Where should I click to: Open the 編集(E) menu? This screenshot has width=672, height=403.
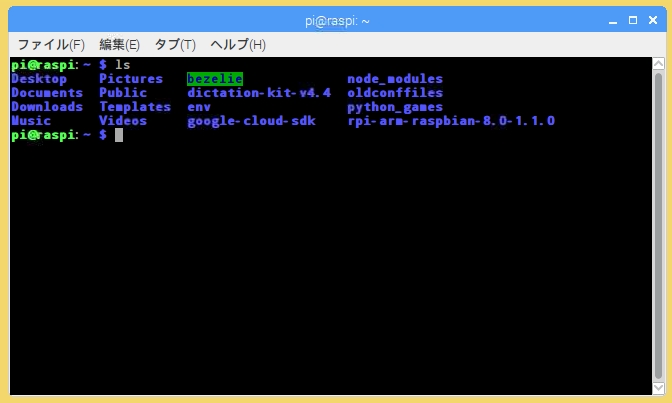point(119,45)
